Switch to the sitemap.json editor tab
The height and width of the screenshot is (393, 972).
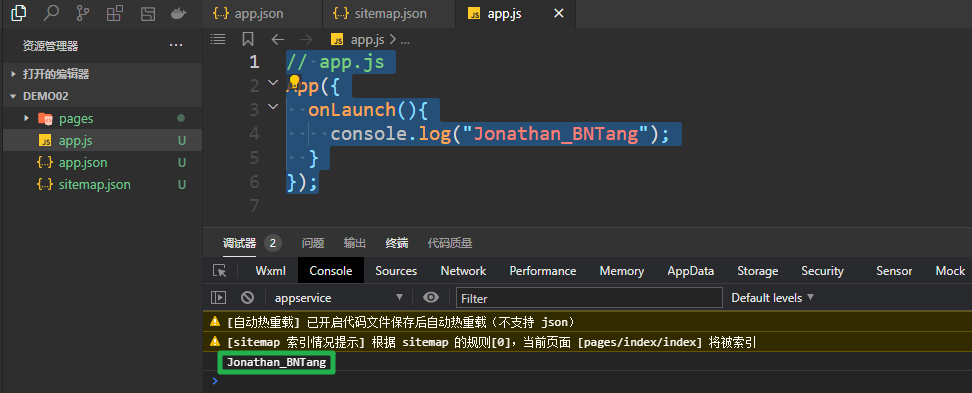388,14
